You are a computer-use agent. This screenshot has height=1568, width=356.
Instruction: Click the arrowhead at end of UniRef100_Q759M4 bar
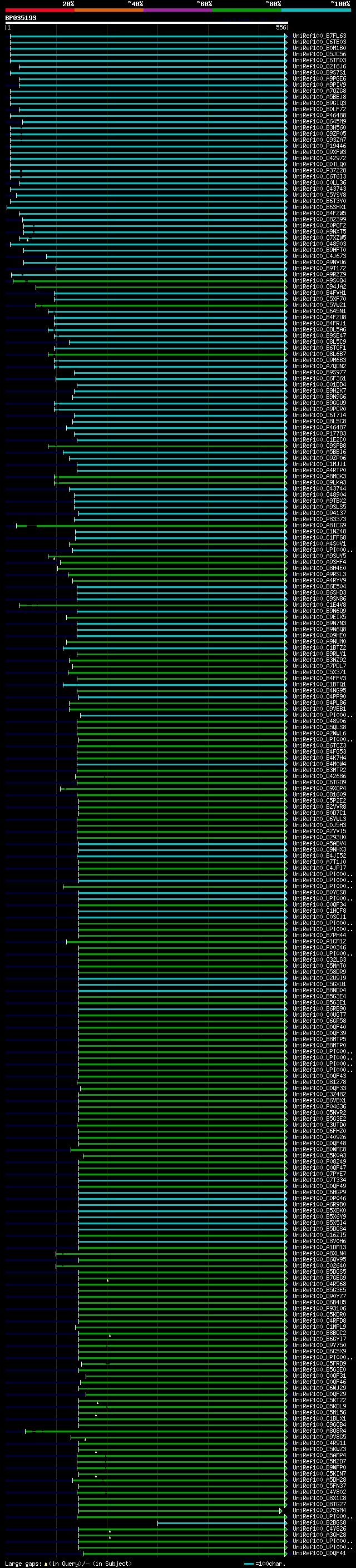280,1511
